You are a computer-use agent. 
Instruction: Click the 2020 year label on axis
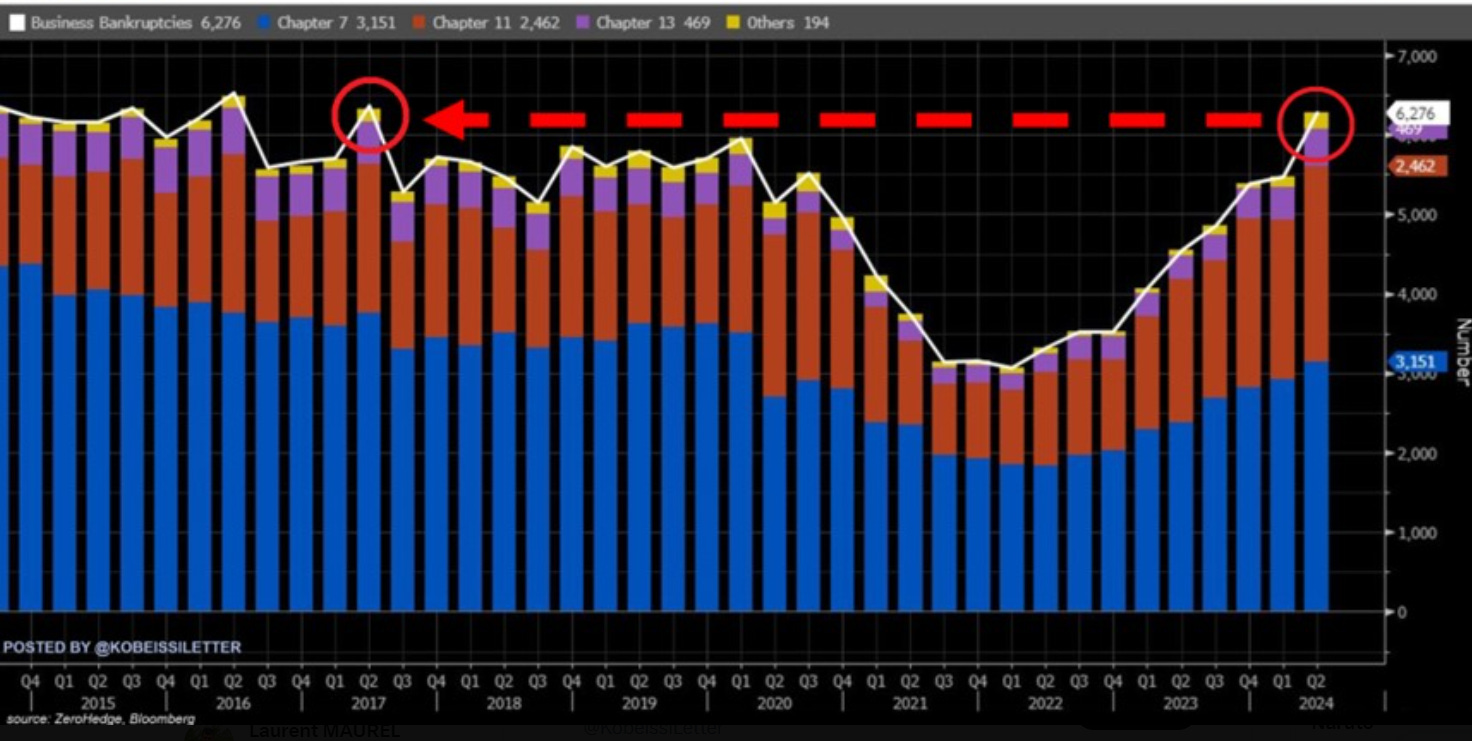(775, 703)
